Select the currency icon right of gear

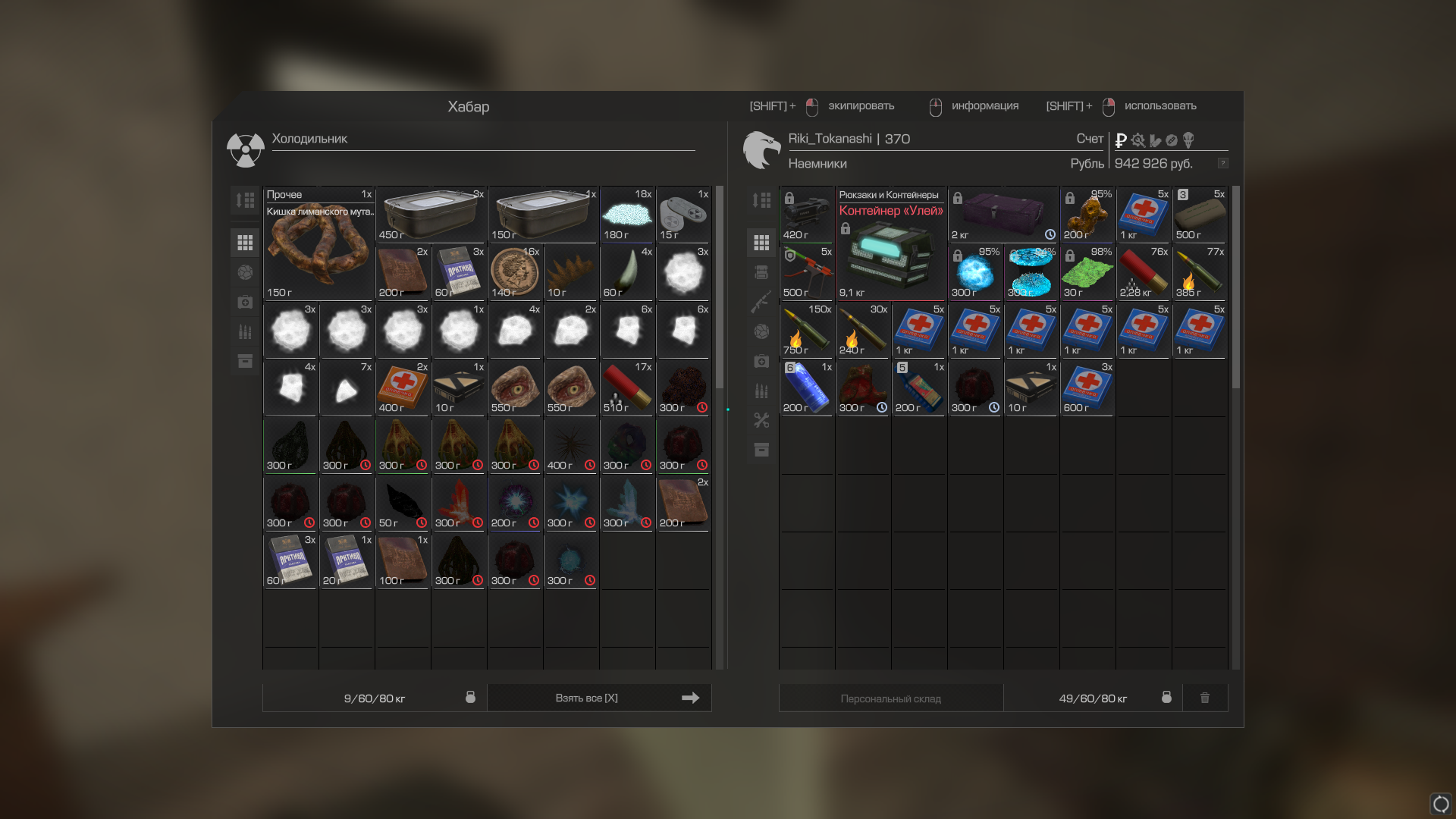(1155, 140)
